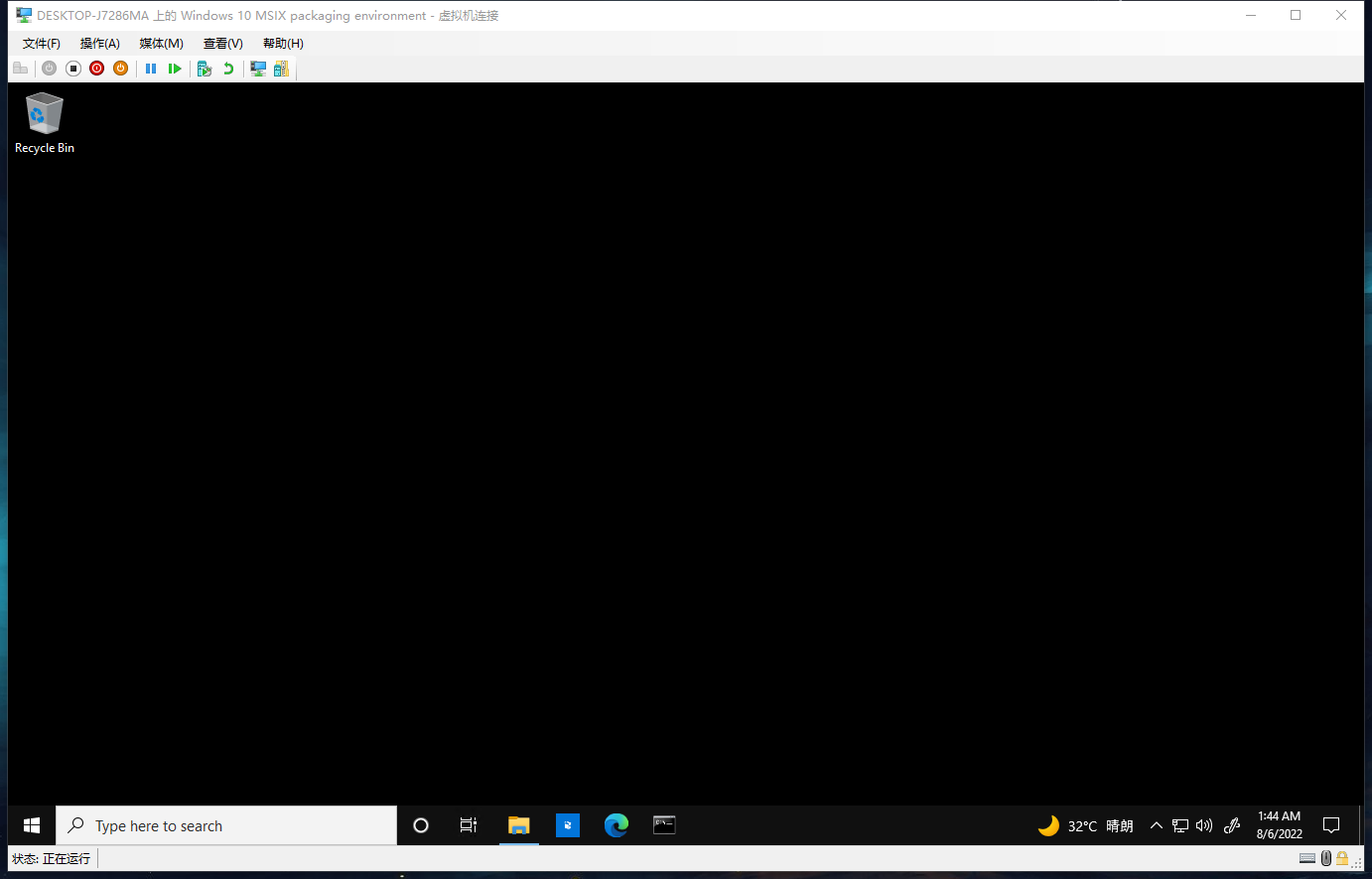Click the green Revert arrow icon

coord(228,69)
